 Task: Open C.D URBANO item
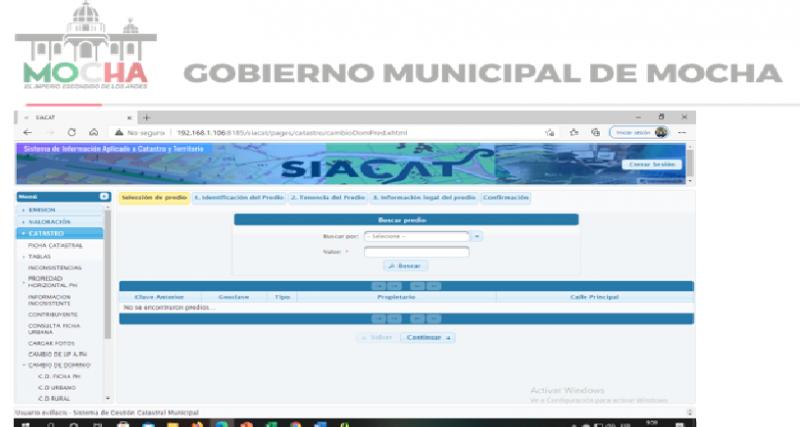[57, 388]
